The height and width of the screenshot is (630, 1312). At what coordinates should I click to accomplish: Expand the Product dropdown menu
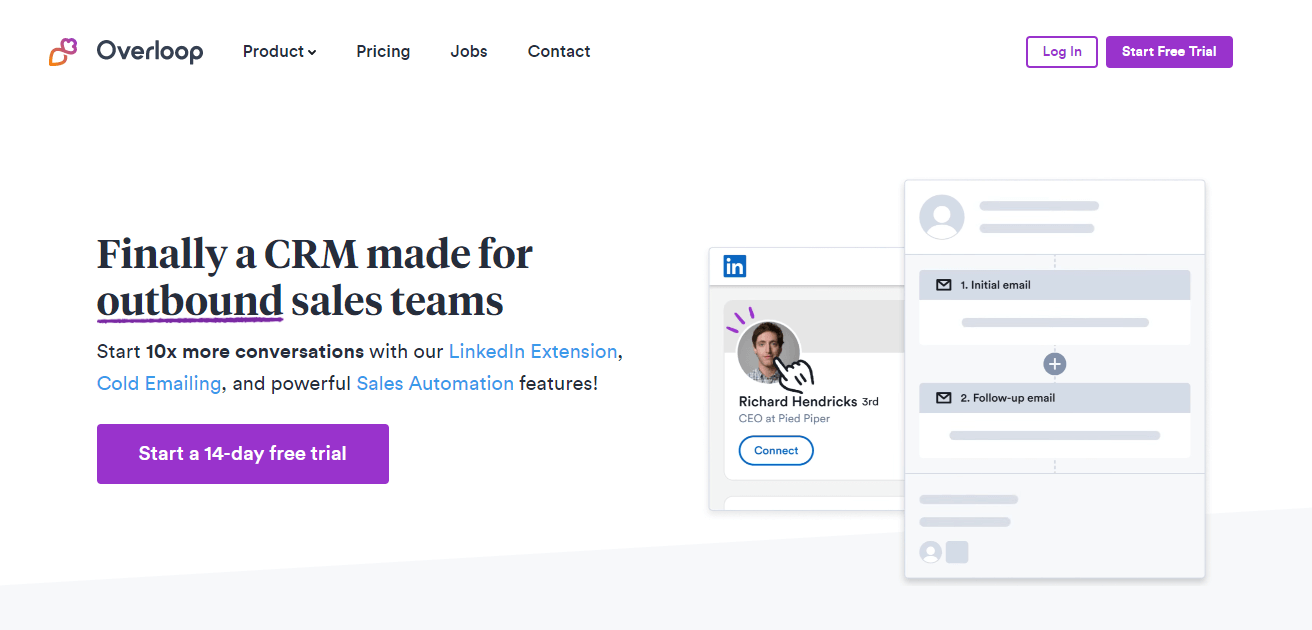(x=279, y=51)
